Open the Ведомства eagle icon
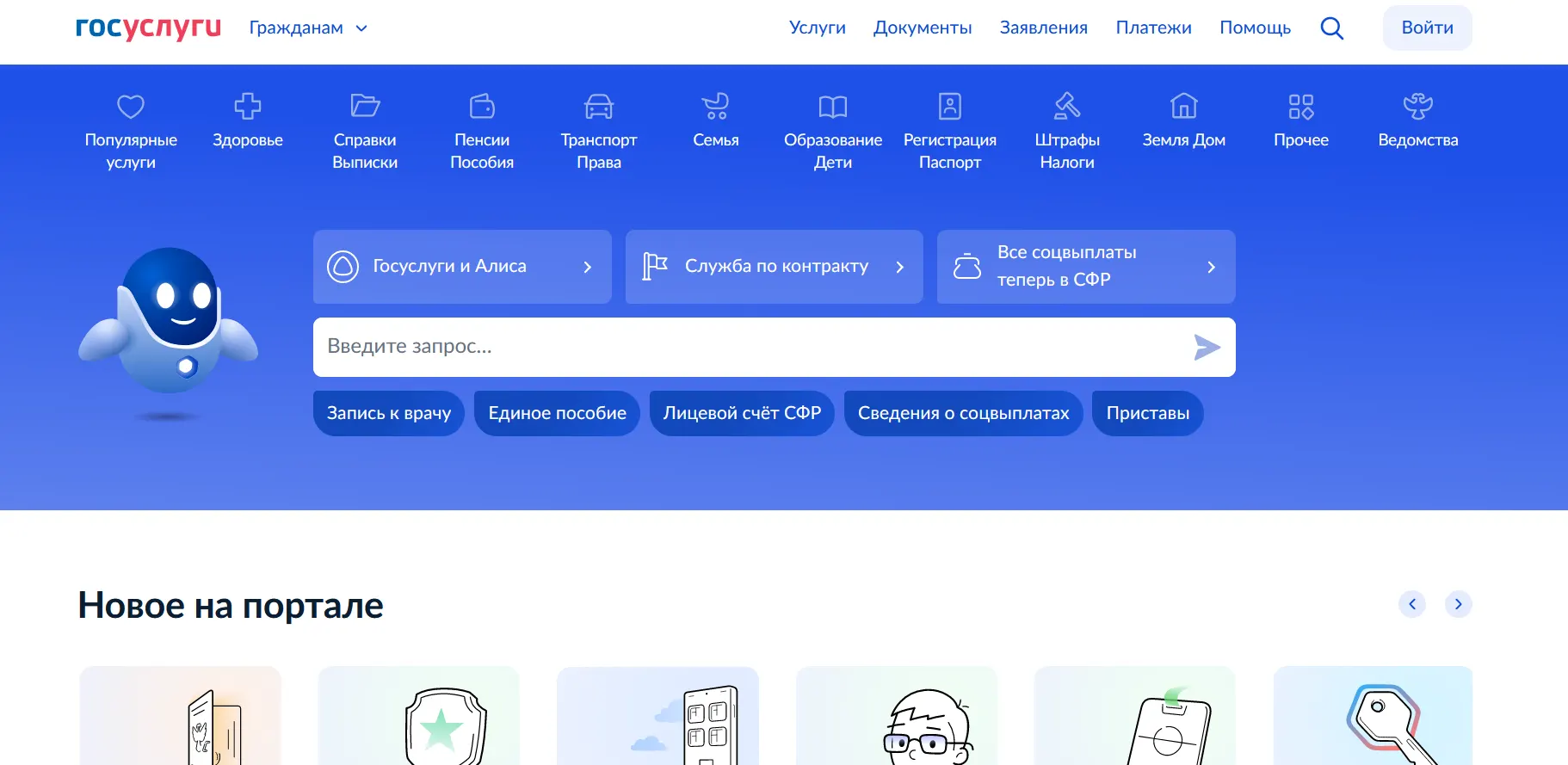 (1418, 107)
